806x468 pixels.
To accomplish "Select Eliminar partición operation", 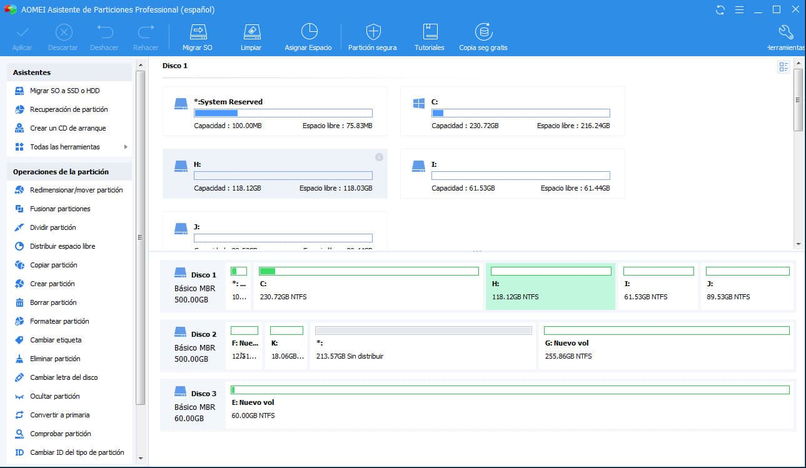I will tap(55, 359).
